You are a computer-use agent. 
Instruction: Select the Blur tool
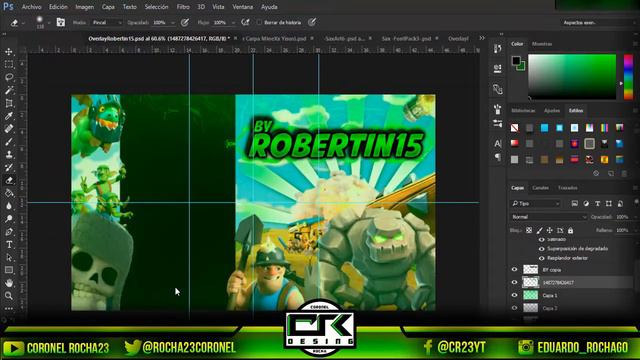[9, 206]
